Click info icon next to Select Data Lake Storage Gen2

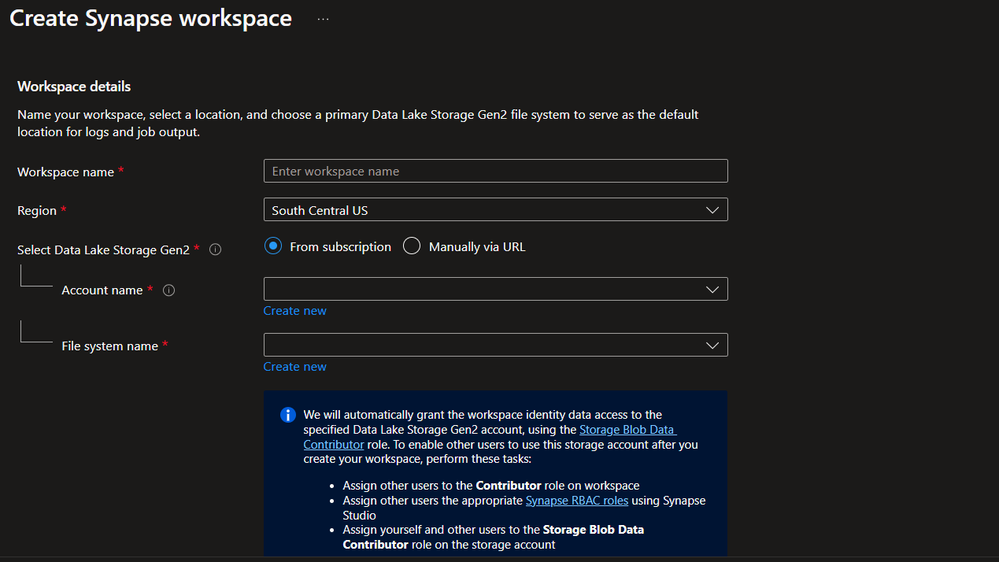tap(215, 249)
